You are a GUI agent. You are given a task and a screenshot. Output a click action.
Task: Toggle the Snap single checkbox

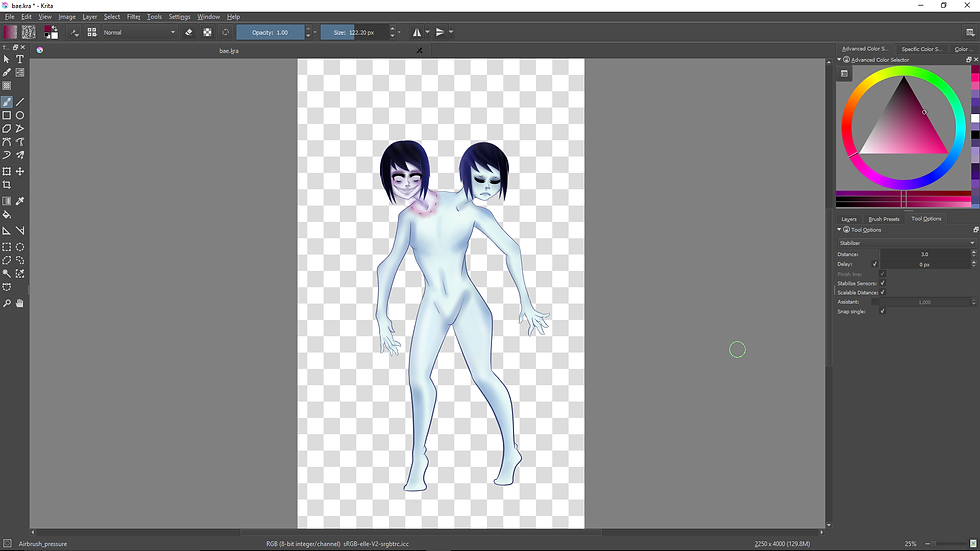tap(882, 311)
